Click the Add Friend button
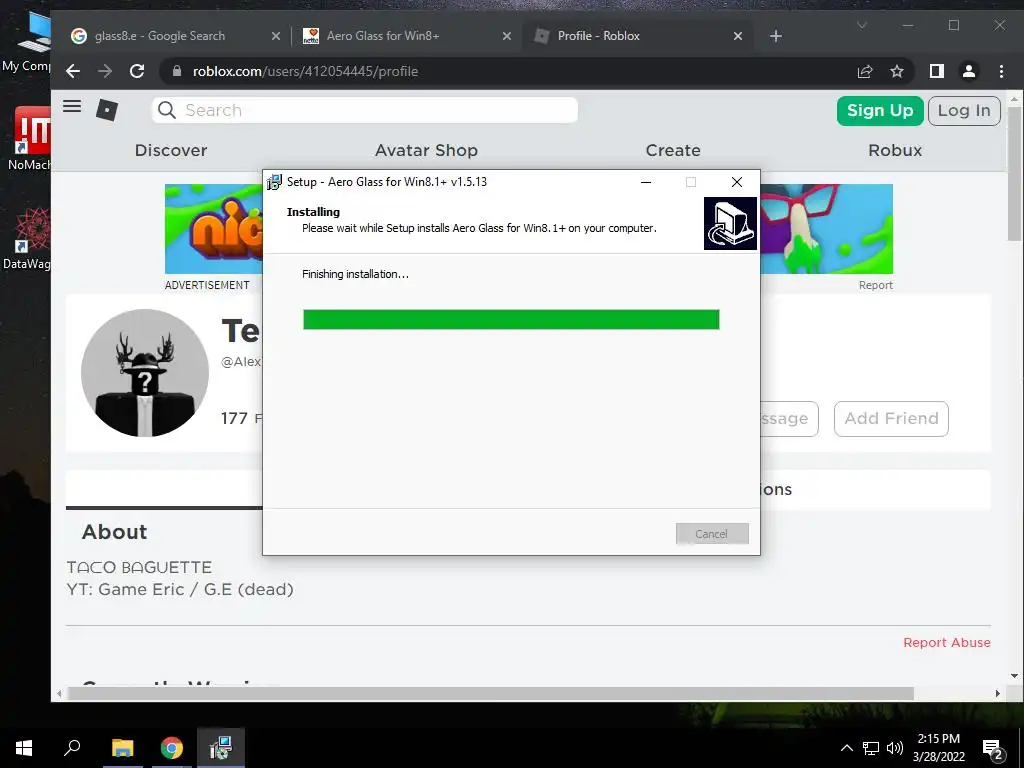This screenshot has height=768, width=1024. [891, 419]
